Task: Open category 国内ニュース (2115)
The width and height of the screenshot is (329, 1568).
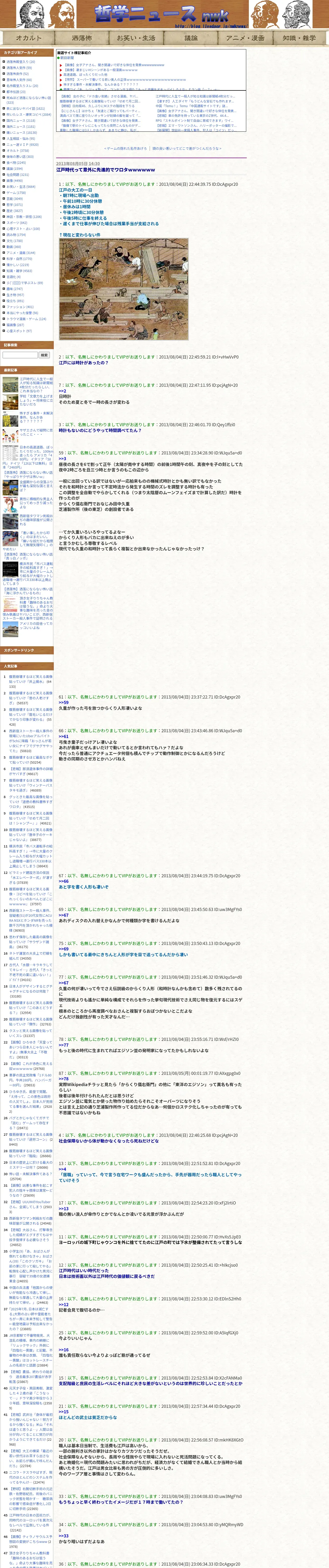Action: 21,120
